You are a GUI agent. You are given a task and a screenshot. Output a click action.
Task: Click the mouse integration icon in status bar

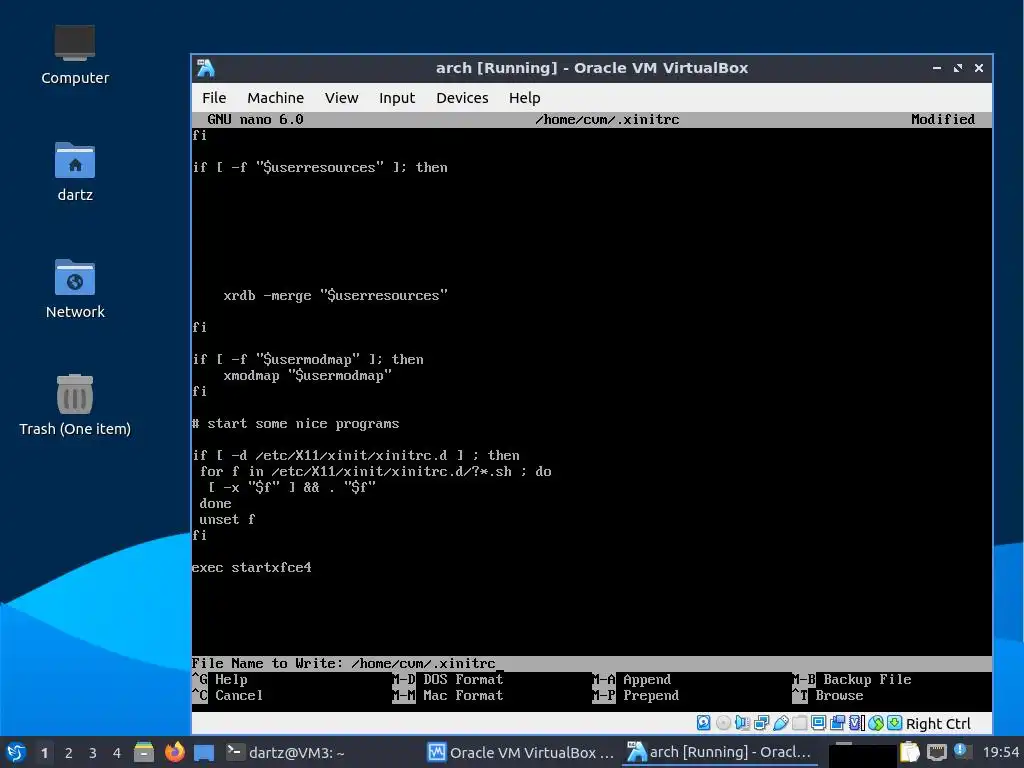coord(876,723)
